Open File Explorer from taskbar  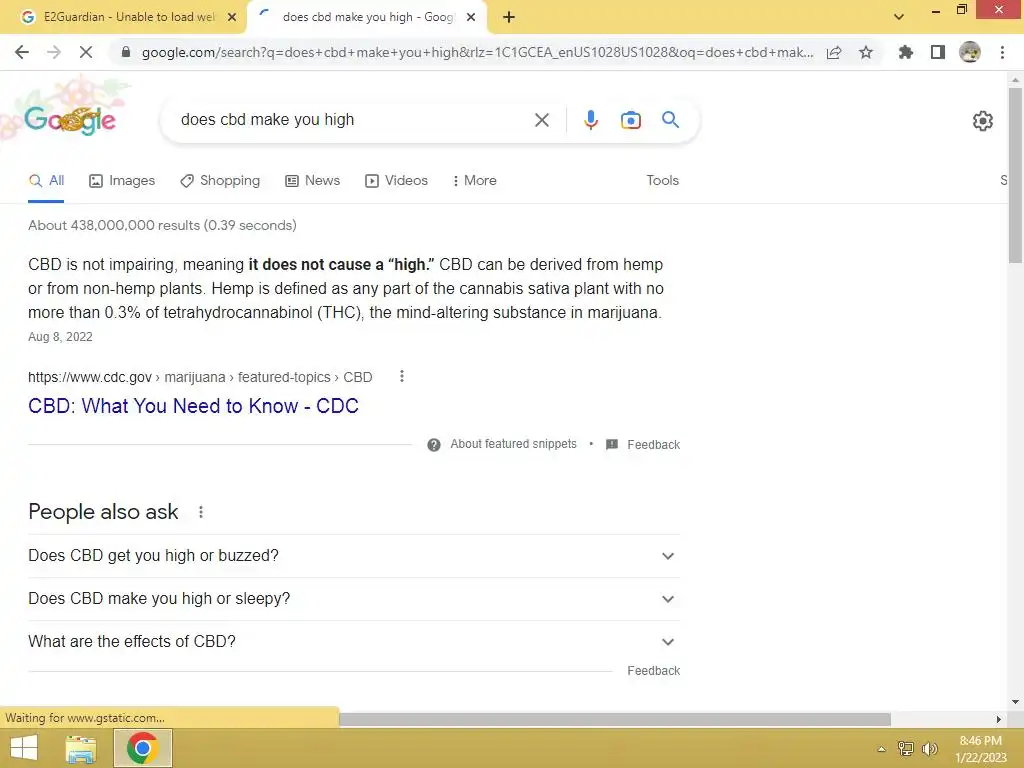[81, 749]
